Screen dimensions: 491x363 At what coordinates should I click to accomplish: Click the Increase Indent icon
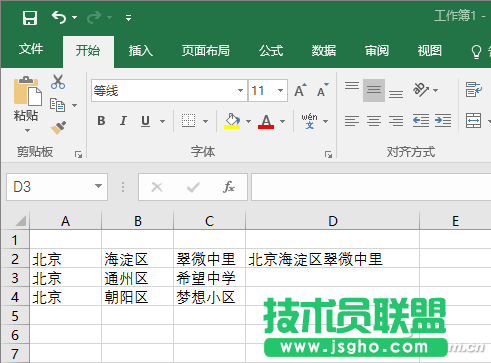pyautogui.click(x=443, y=120)
